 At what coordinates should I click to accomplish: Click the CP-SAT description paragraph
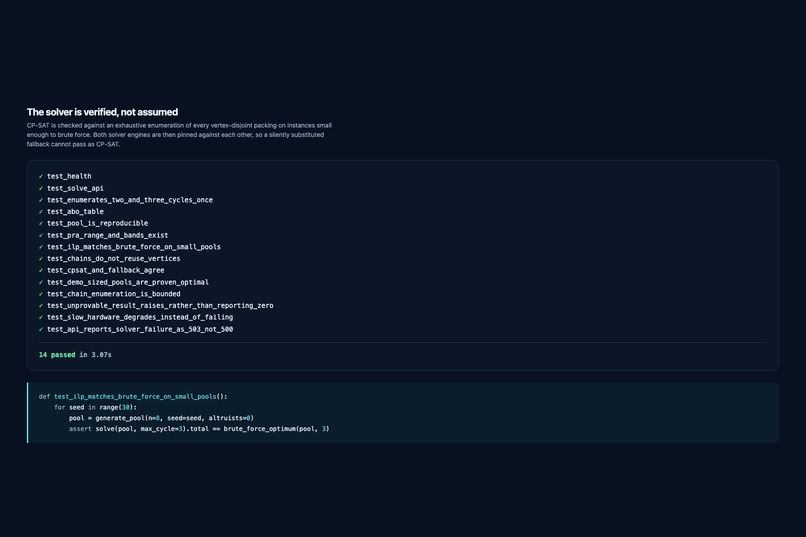(x=179, y=135)
